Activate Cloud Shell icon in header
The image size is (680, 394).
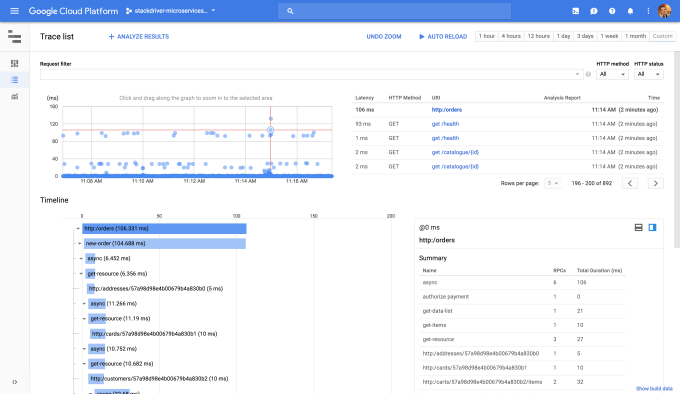tap(575, 11)
